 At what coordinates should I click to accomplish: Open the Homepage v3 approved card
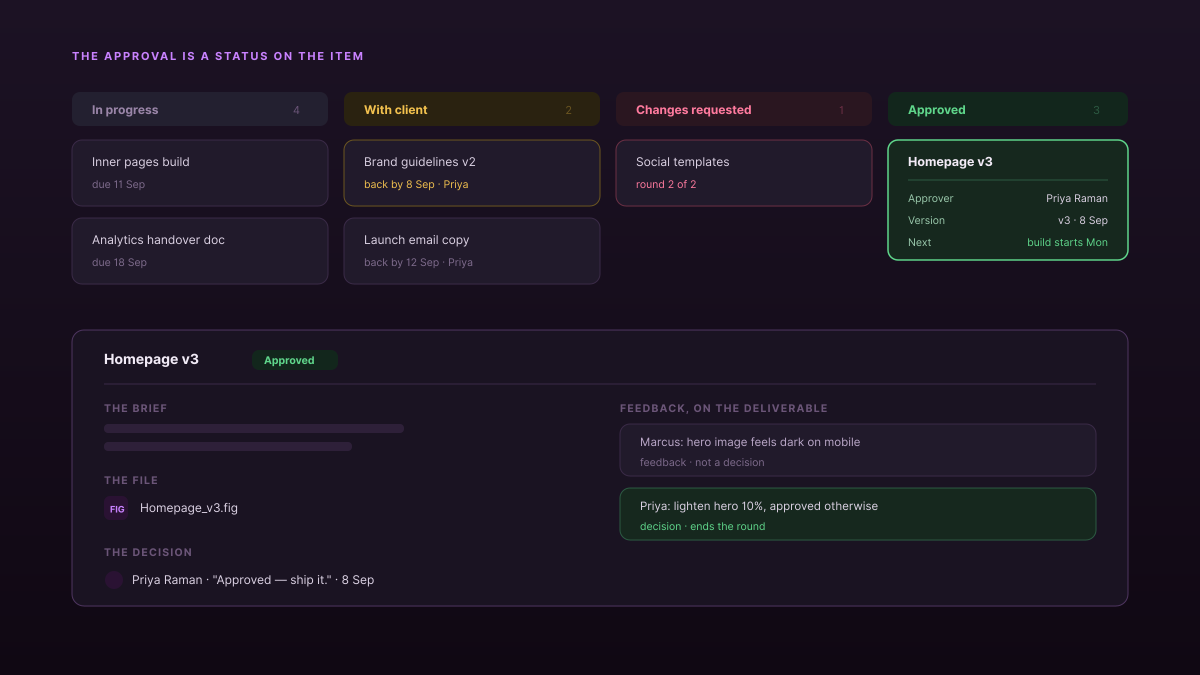pyautogui.click(x=1008, y=200)
